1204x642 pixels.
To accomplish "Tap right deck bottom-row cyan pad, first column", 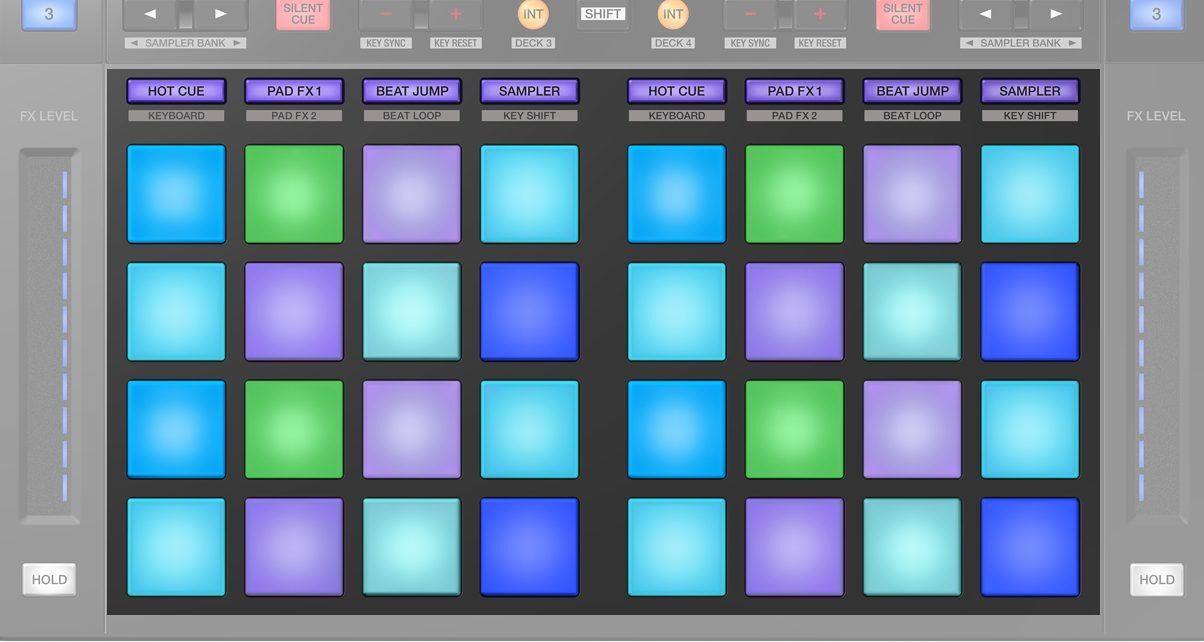I will coord(677,547).
